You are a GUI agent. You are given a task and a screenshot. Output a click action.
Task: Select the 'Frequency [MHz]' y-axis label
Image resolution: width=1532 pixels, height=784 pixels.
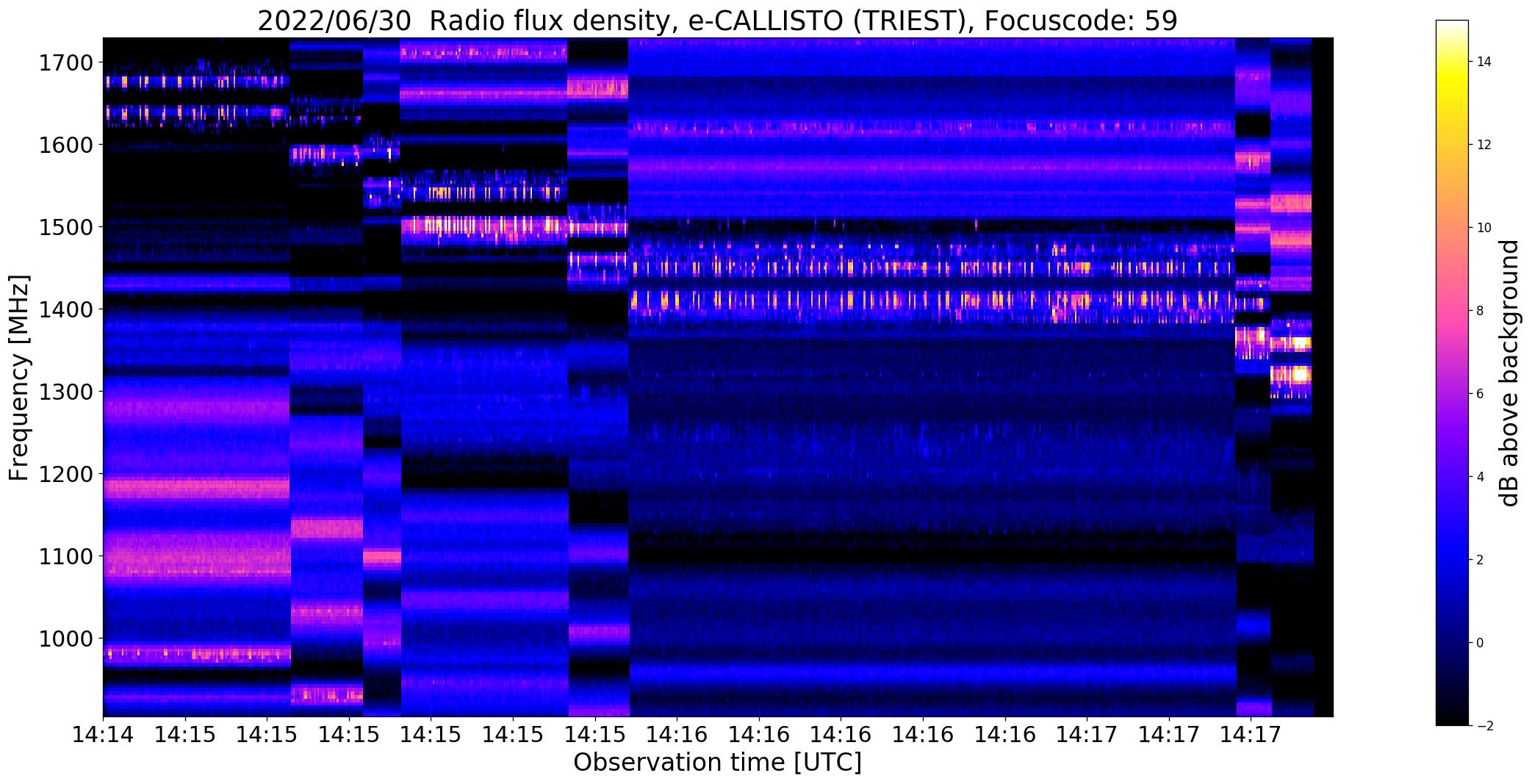click(19, 378)
